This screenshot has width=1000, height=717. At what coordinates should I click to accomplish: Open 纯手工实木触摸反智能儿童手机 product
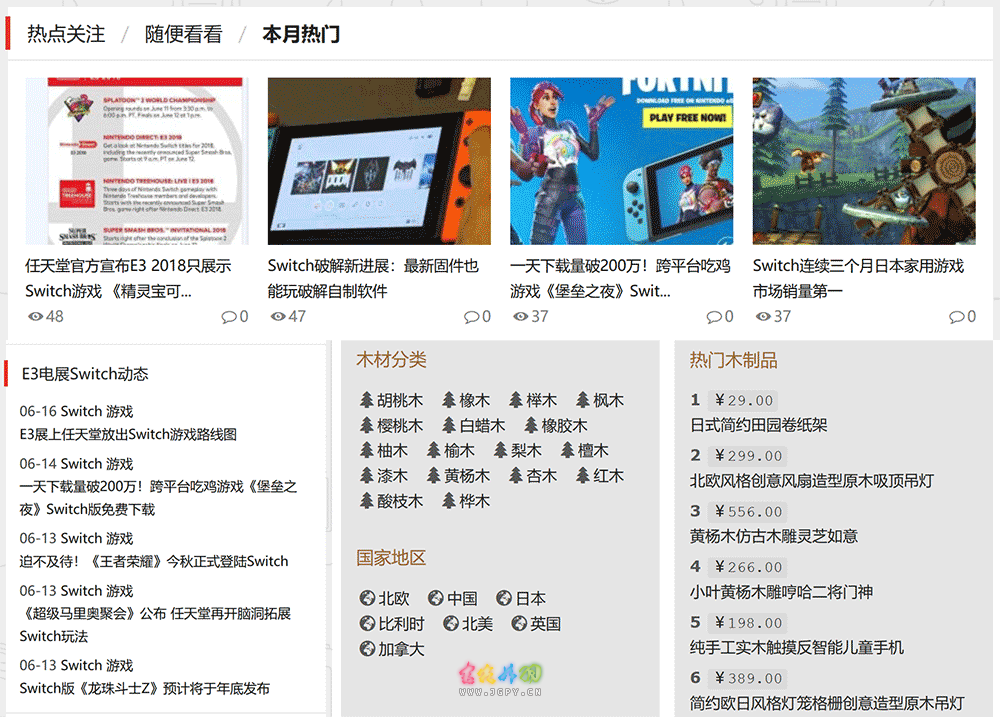pyautogui.click(x=797, y=648)
